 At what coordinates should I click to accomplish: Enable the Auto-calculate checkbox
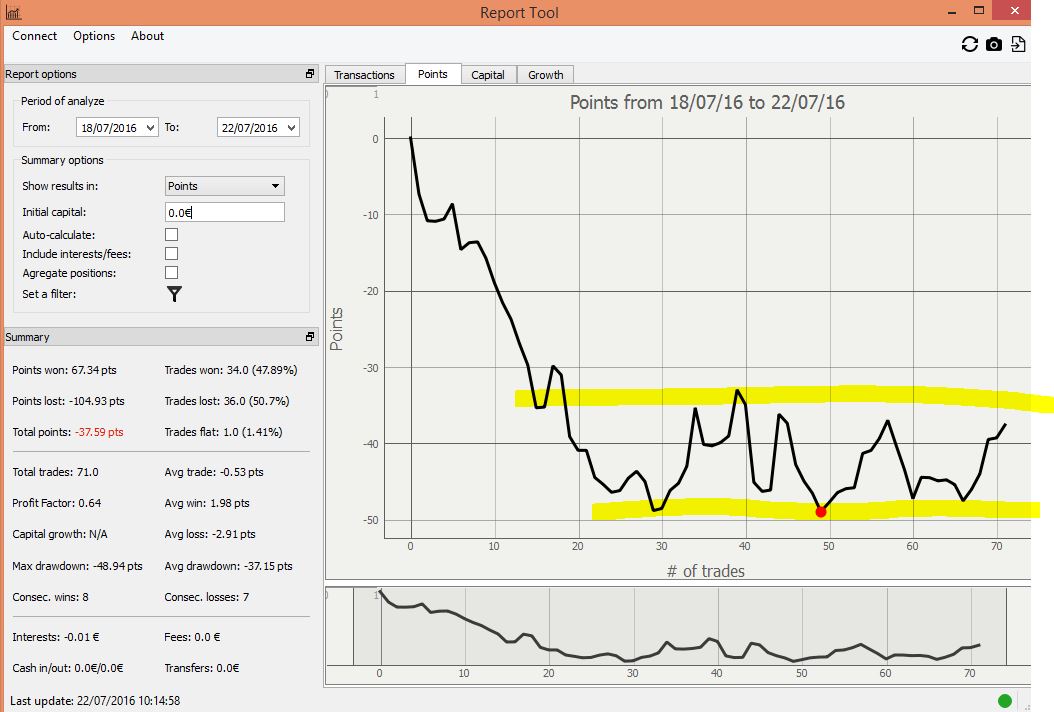click(172, 234)
